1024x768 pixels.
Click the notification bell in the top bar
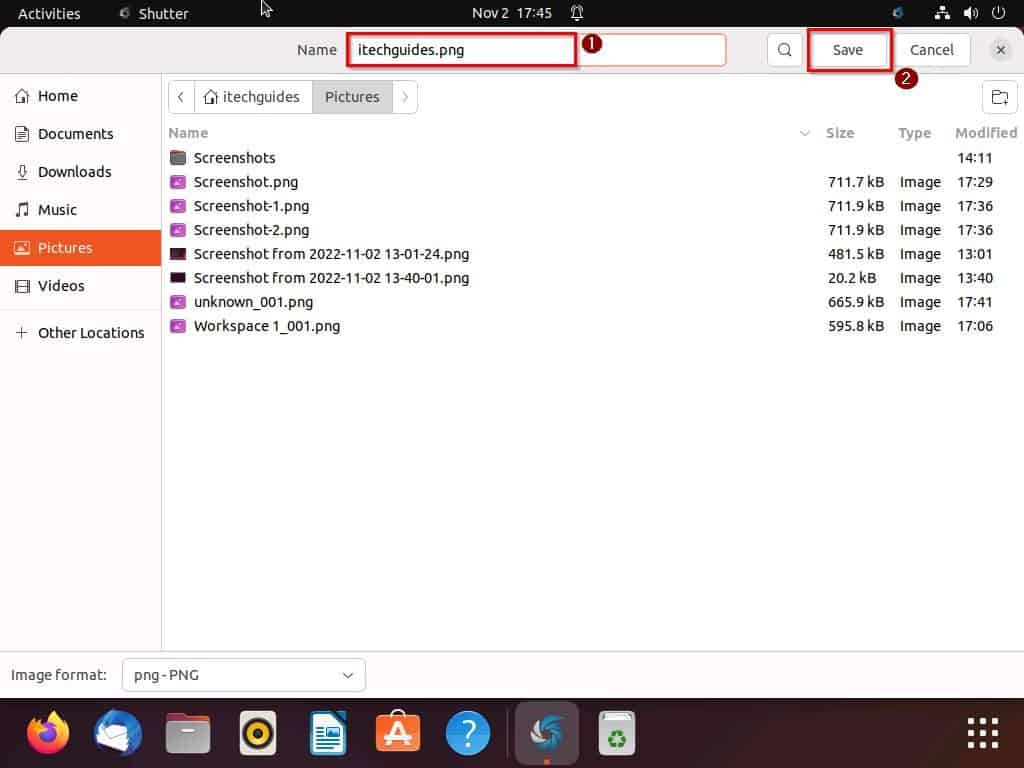(x=577, y=13)
